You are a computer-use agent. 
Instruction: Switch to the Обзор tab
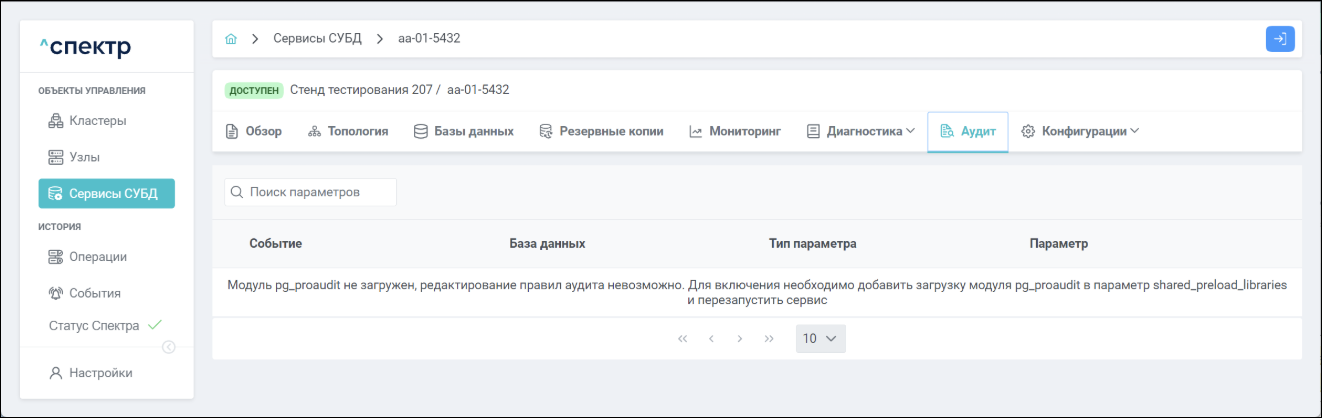point(253,131)
